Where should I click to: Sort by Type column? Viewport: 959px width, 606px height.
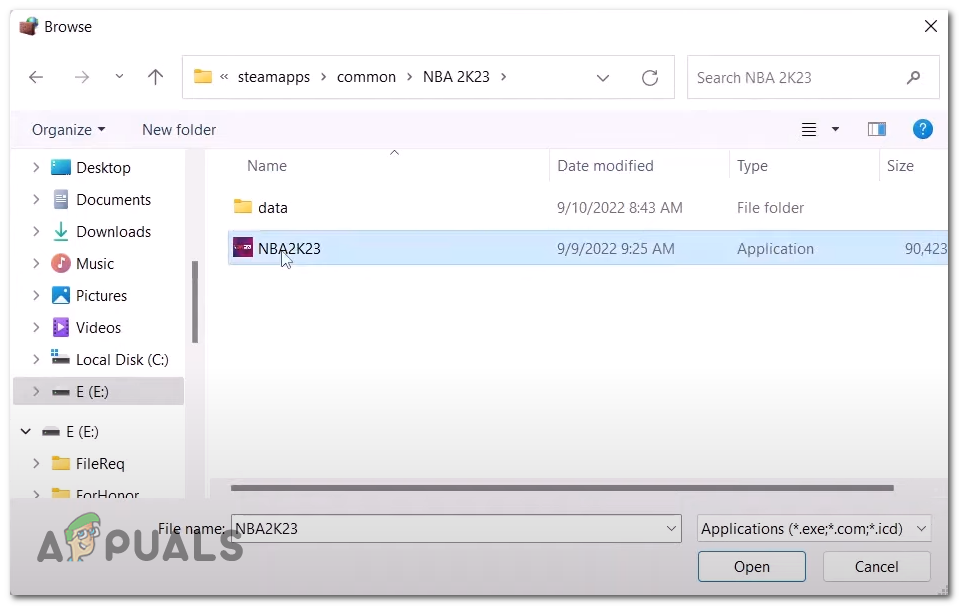[752, 166]
